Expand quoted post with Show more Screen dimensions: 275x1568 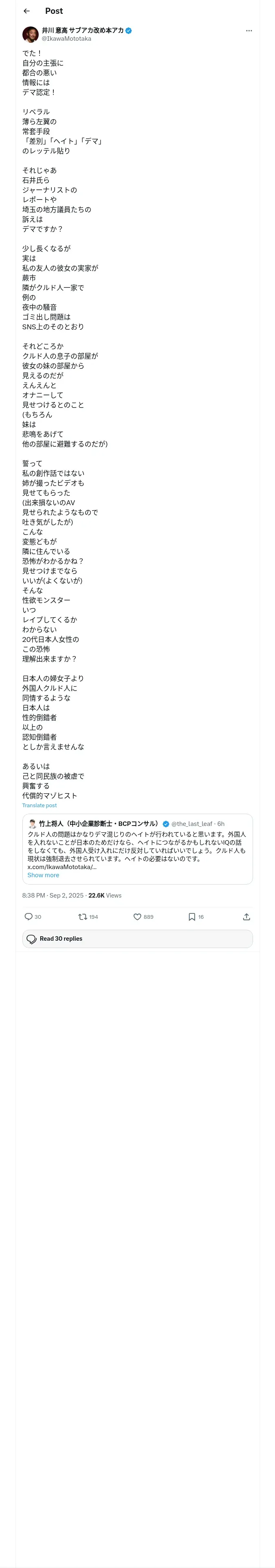pyautogui.click(x=43, y=875)
